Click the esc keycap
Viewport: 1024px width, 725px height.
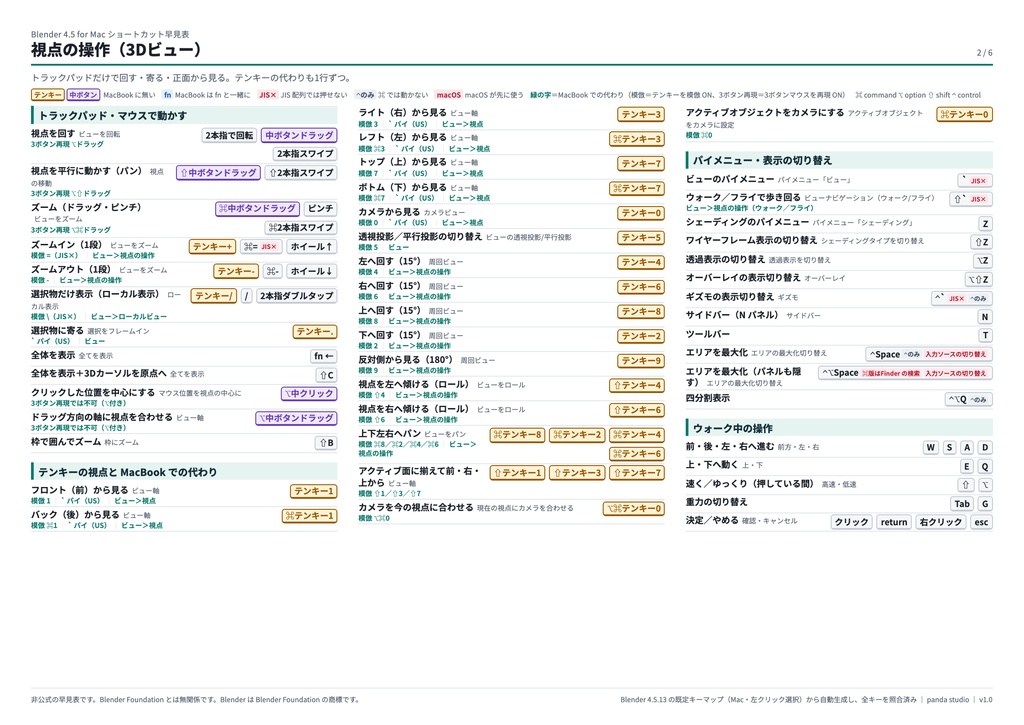(x=981, y=522)
